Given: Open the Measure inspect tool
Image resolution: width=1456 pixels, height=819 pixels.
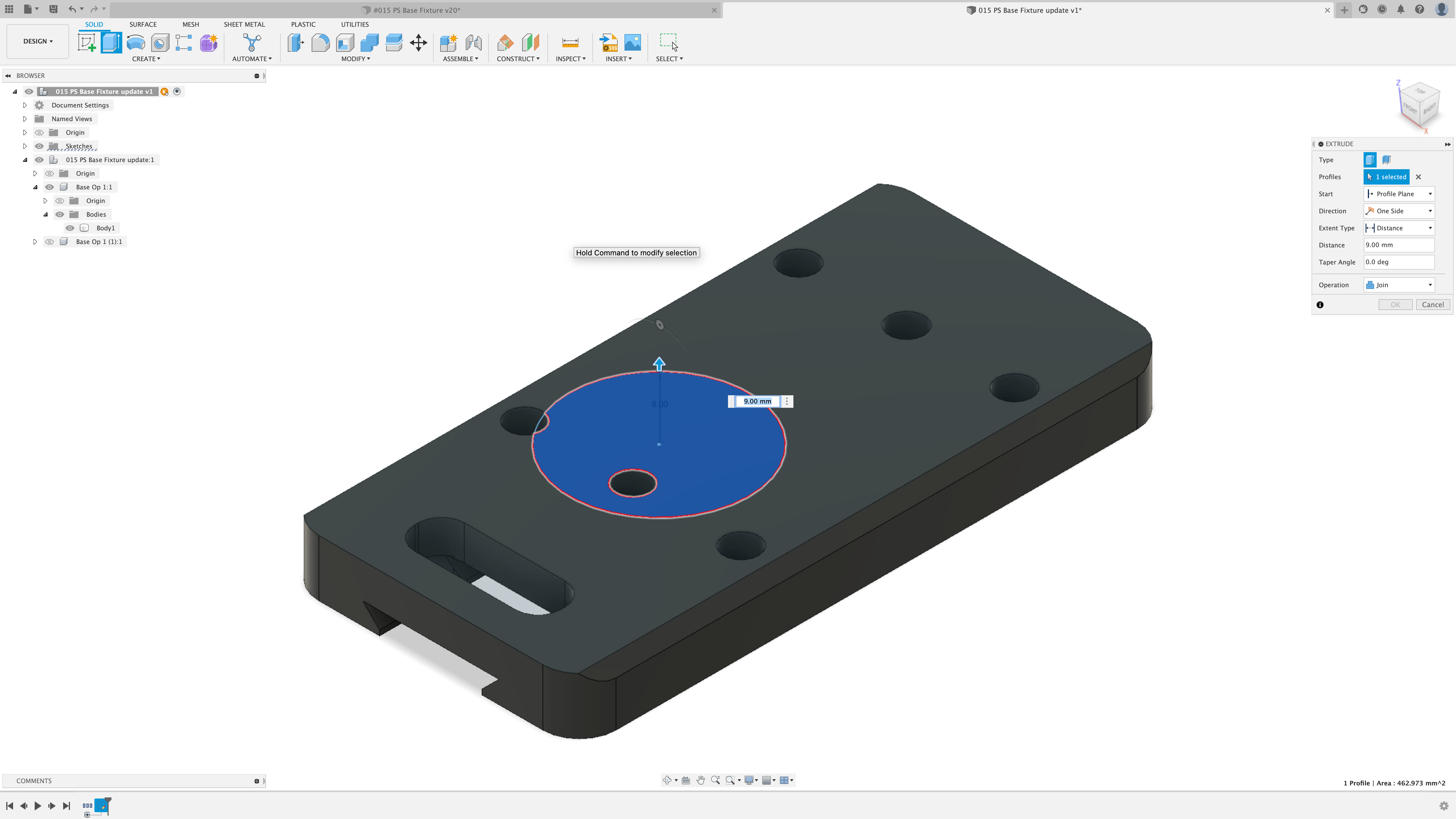Looking at the screenshot, I should [x=570, y=42].
